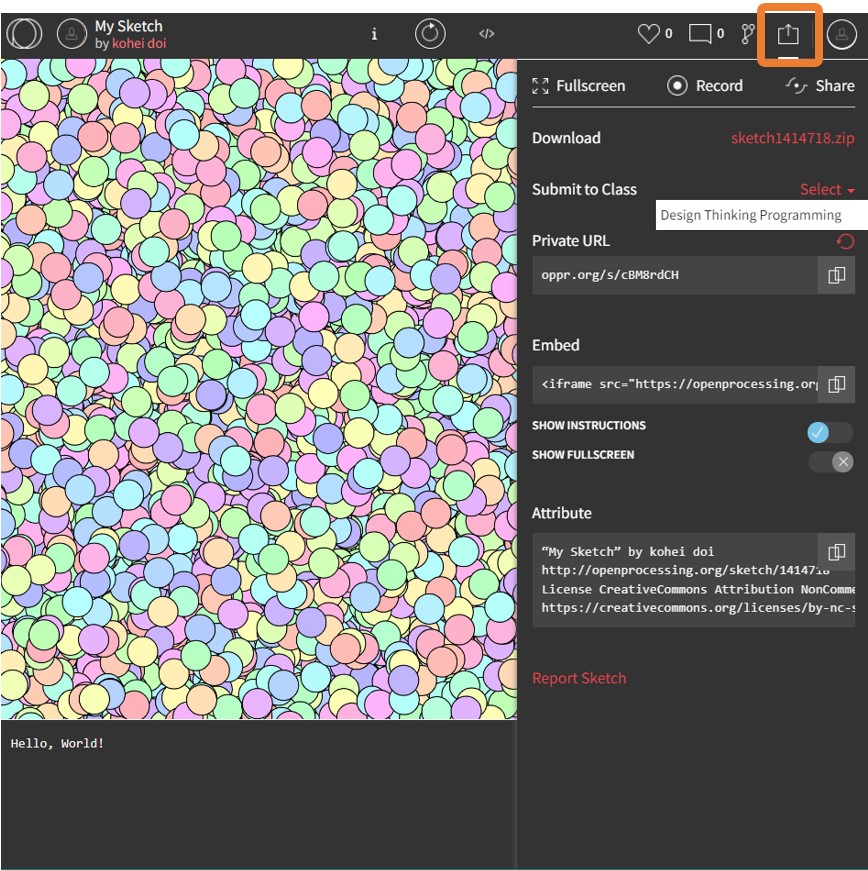Restart the sketch with the play/refresh icon
This screenshot has width=868, height=870.
pos(430,34)
